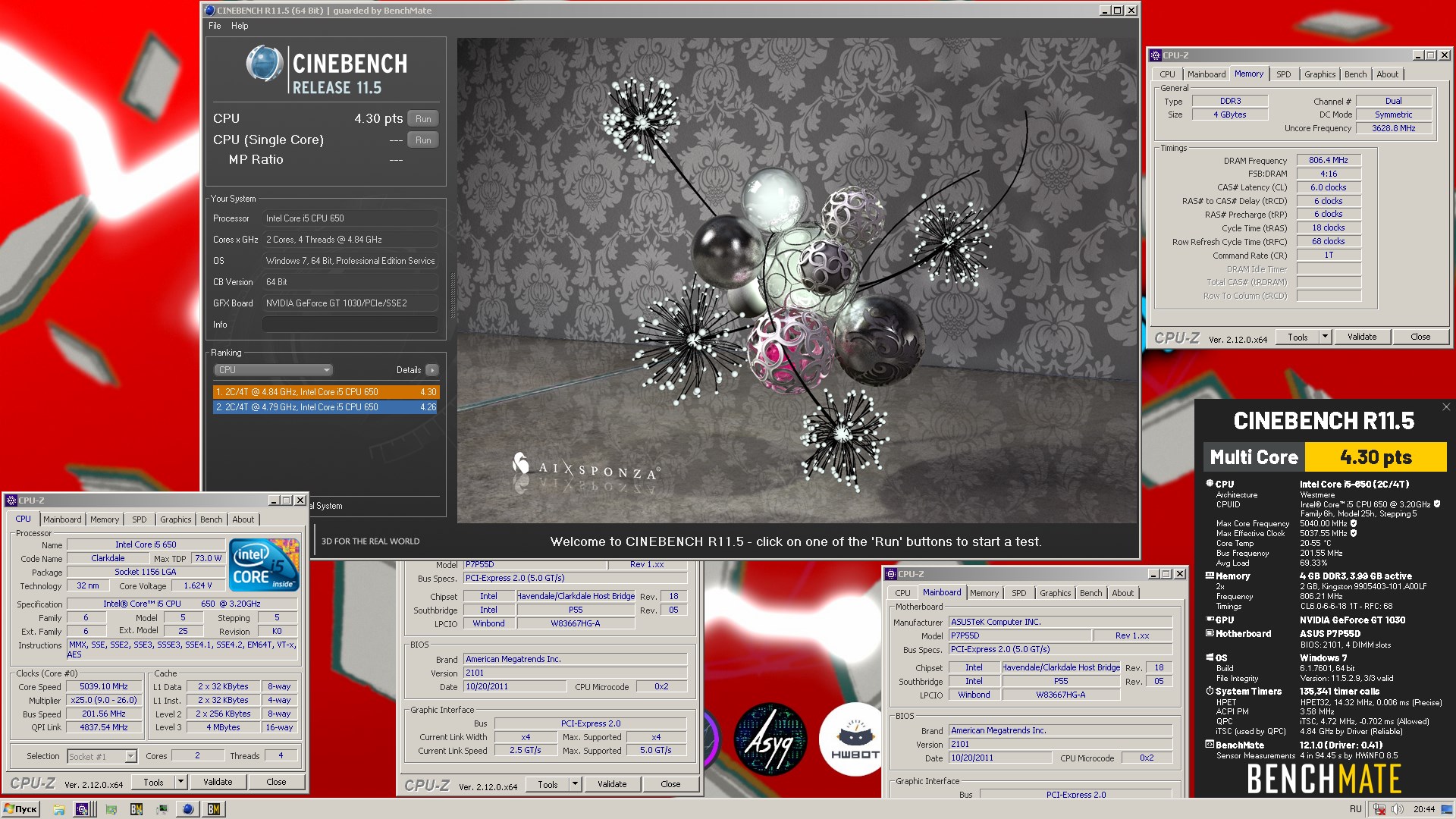Click the Cinebench logo sphere icon
Viewport: 1456px width, 819px height.
[x=265, y=64]
